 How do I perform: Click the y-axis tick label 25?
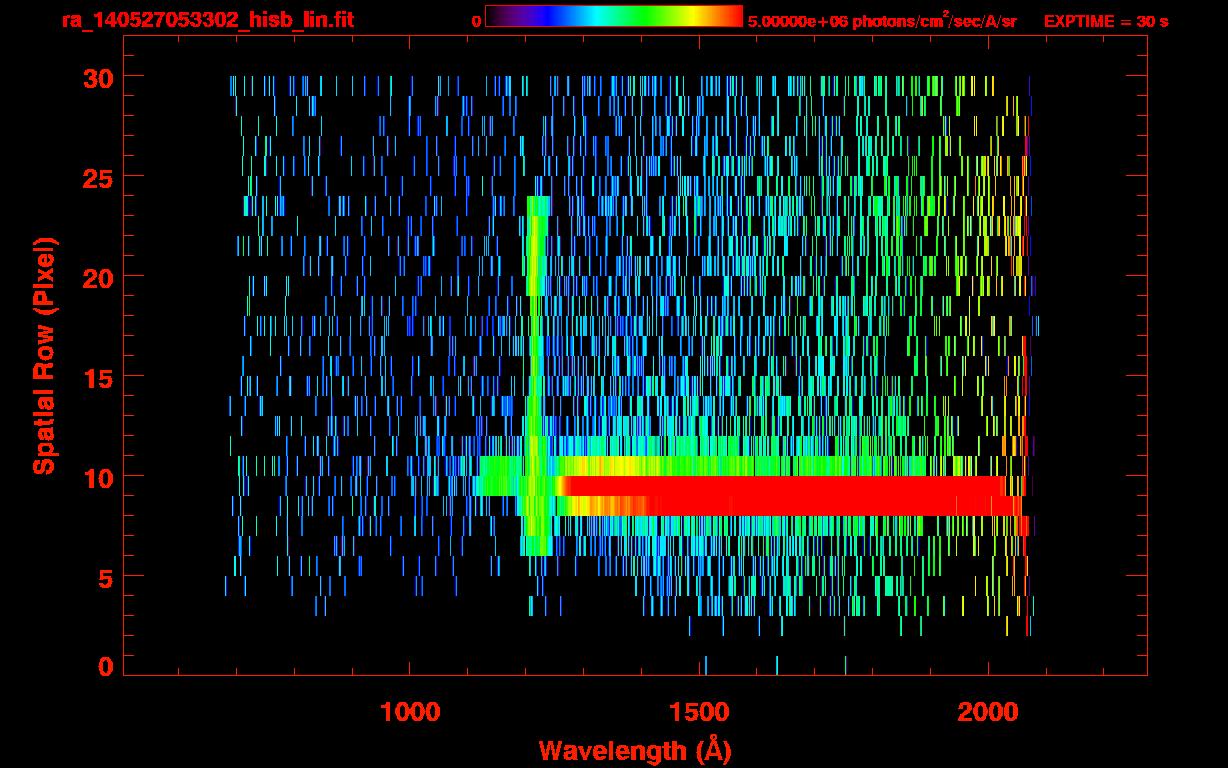point(97,177)
